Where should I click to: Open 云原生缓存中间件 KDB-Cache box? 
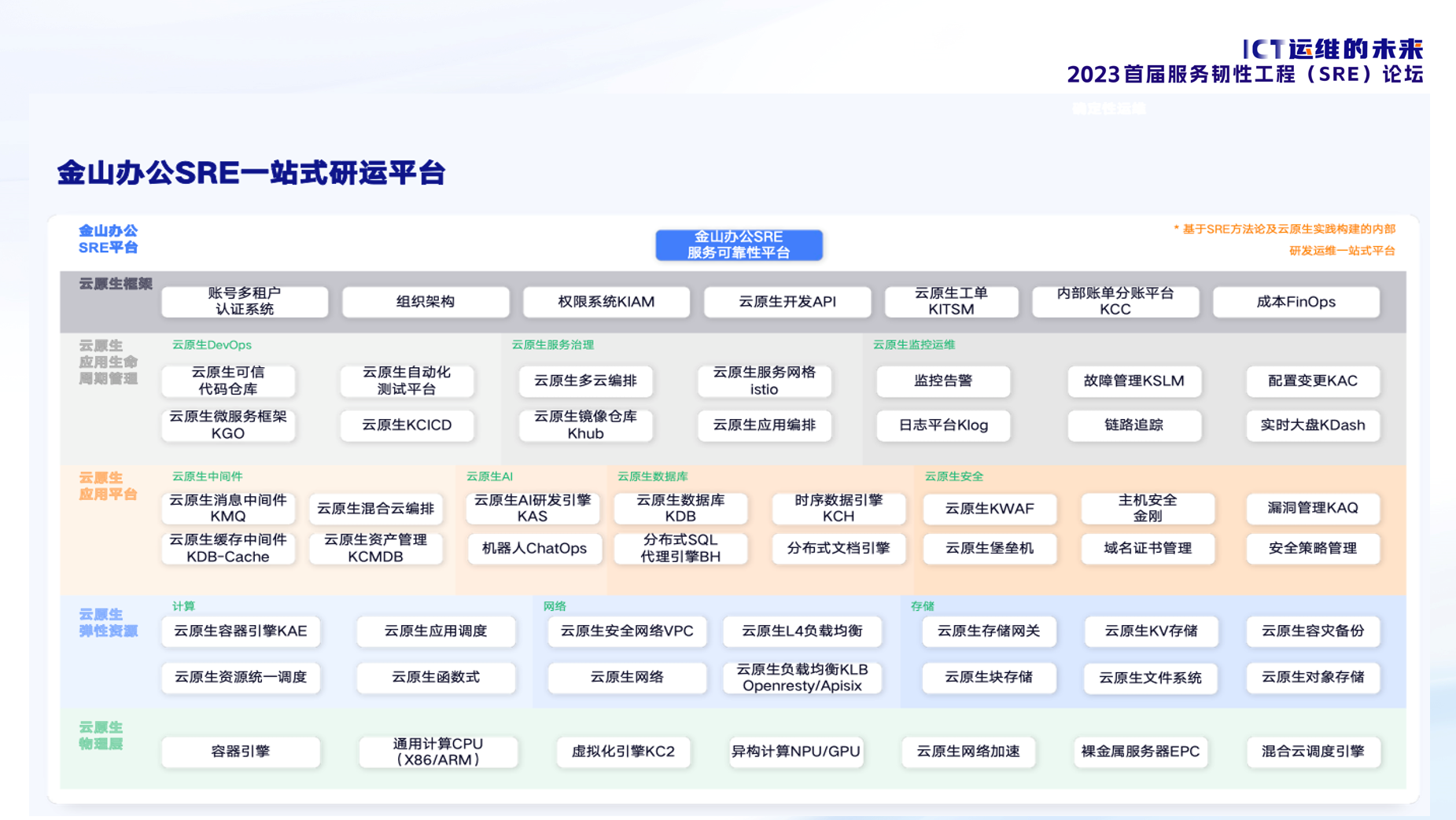[228, 548]
